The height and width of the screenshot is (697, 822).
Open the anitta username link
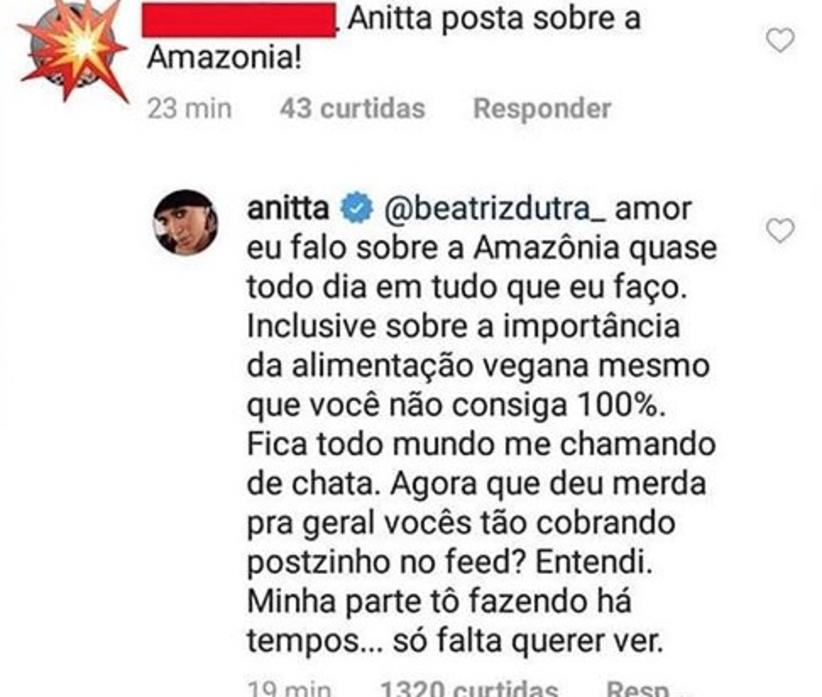(288, 208)
